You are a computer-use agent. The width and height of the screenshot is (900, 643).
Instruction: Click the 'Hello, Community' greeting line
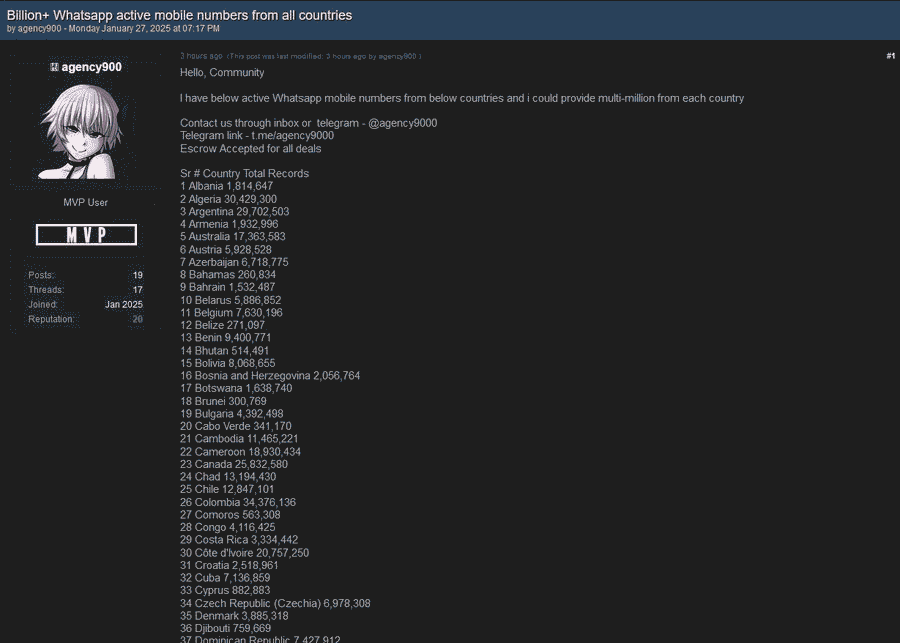pyautogui.click(x=222, y=73)
